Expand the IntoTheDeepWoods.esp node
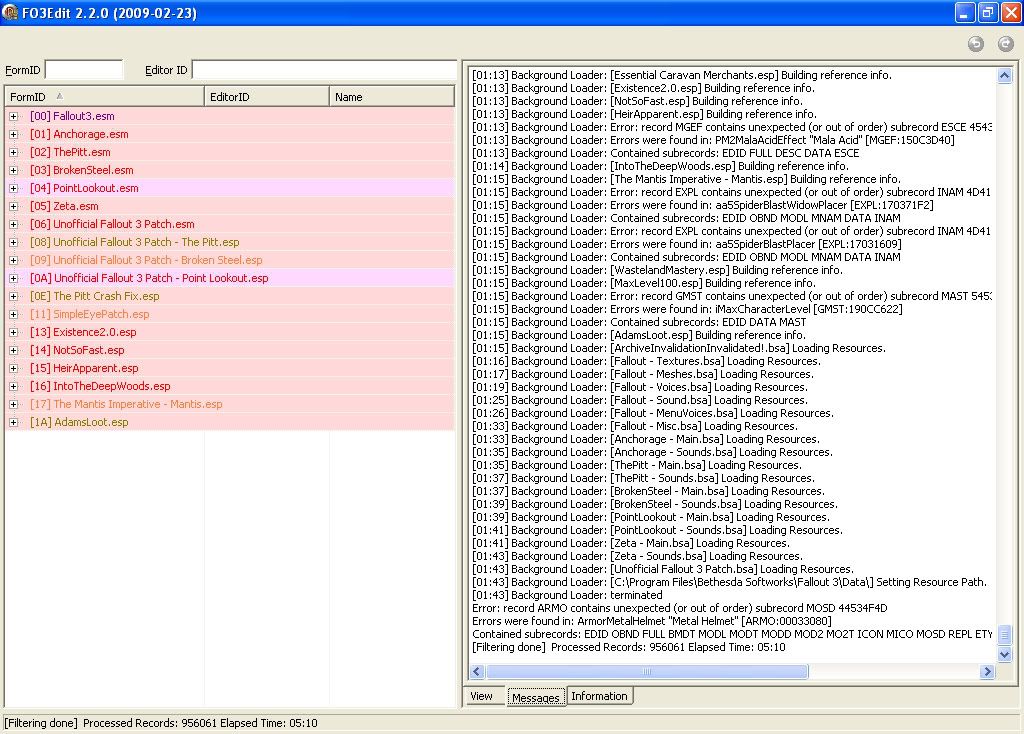1024x734 pixels. [14, 386]
